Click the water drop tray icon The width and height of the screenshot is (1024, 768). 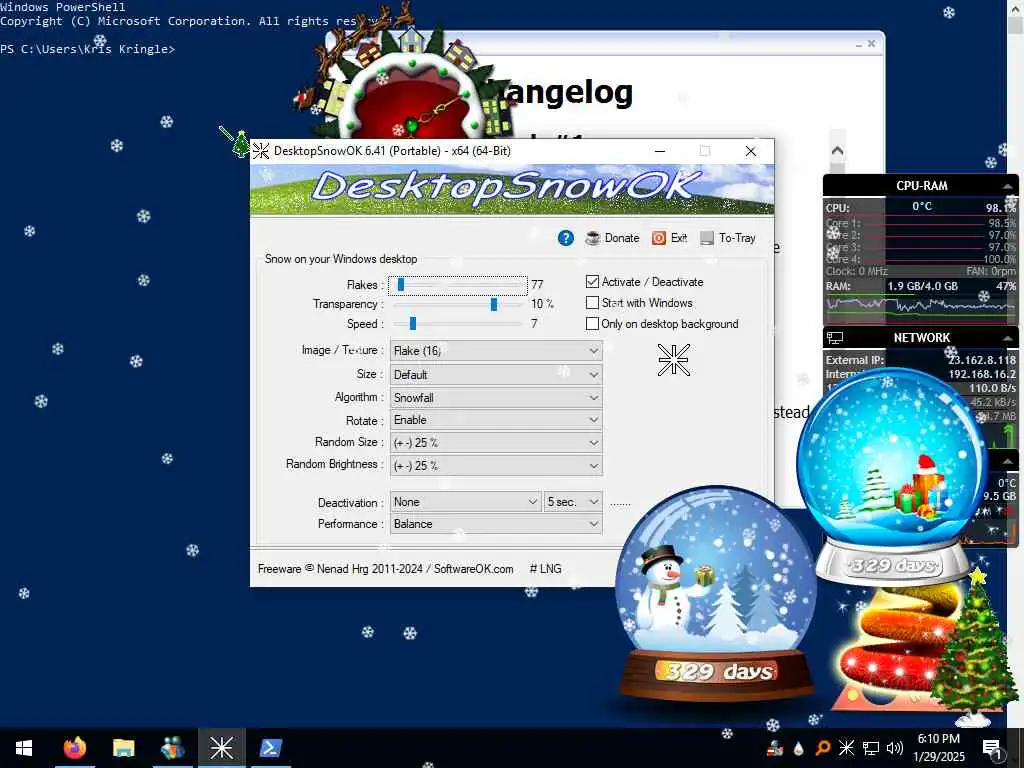[x=798, y=748]
